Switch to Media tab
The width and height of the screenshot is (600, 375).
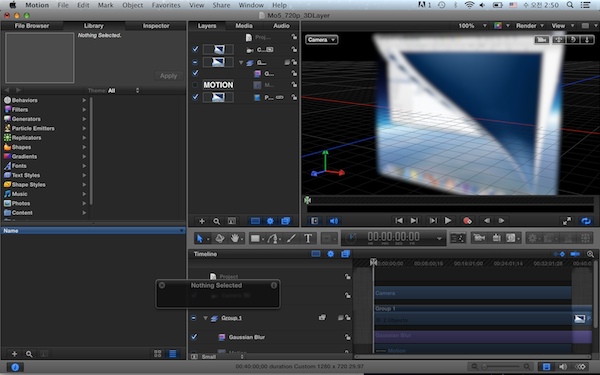244,26
